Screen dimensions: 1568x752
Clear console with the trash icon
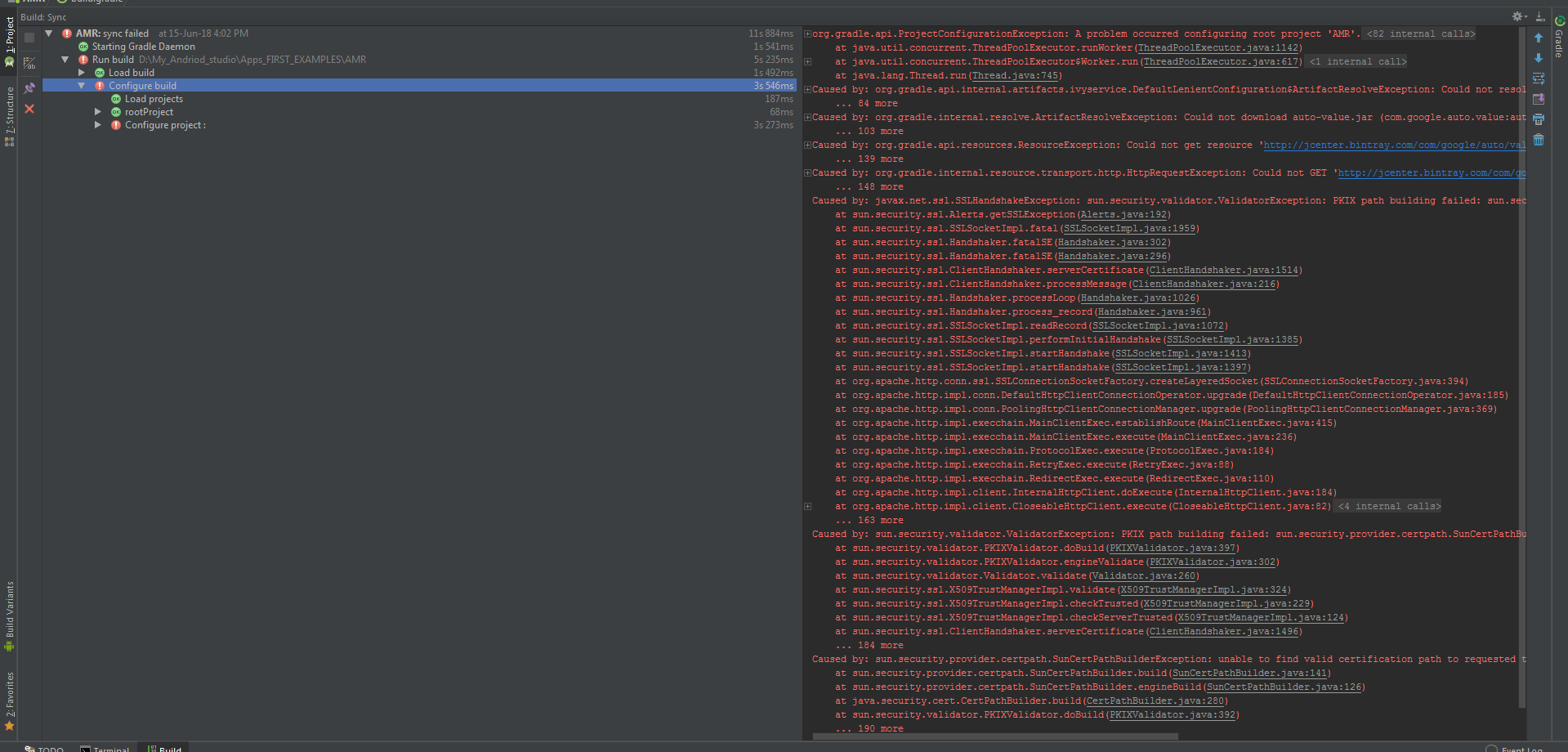coord(1539,140)
